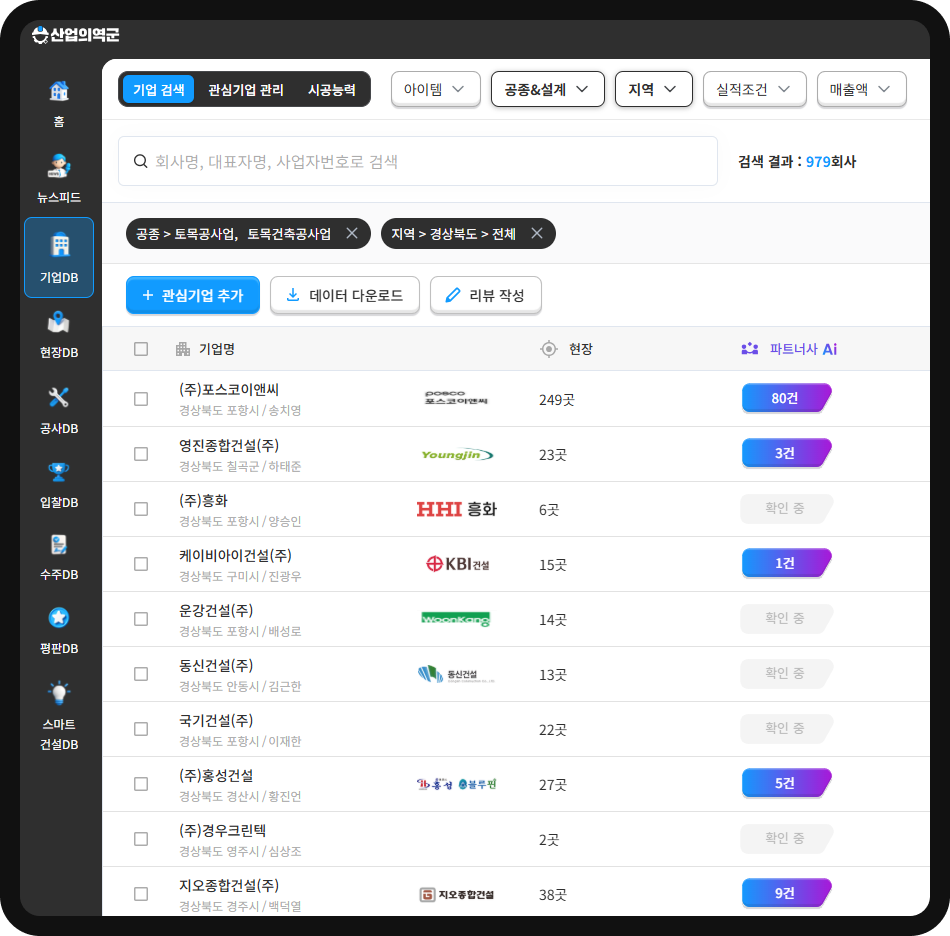Image resolution: width=950 pixels, height=936 pixels.
Task: Open the 80건 partner badge for 포스코이앤씨
Action: pyautogui.click(x=786, y=398)
